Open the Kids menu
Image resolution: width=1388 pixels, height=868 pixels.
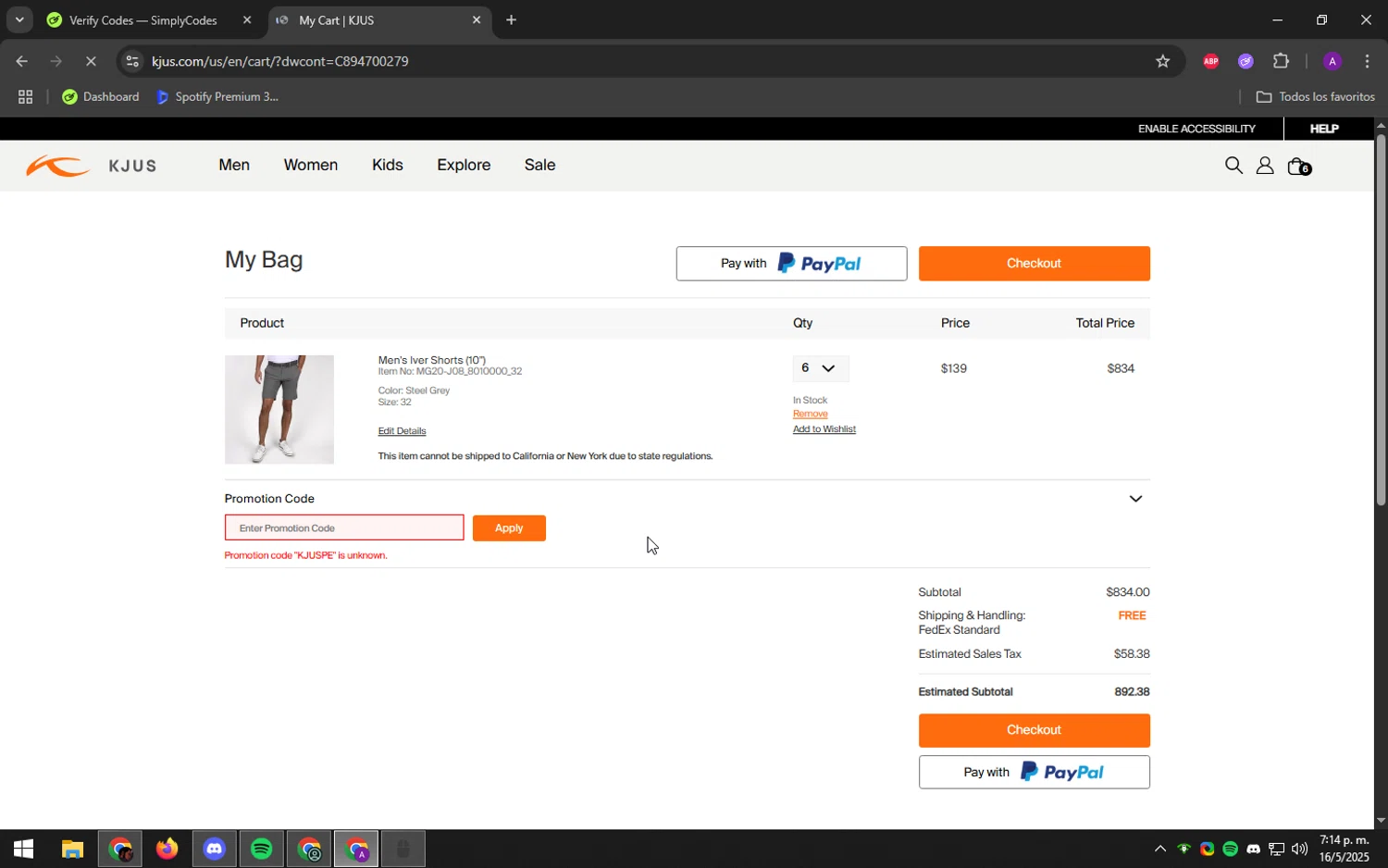[x=388, y=165]
